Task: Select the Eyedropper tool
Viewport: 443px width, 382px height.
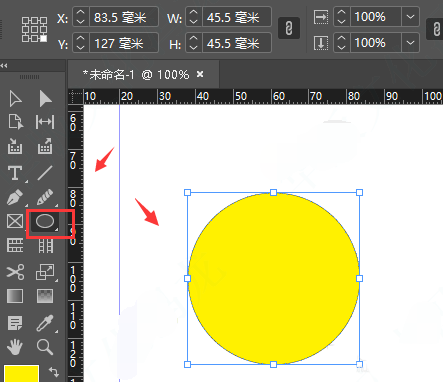Action: tap(45, 323)
